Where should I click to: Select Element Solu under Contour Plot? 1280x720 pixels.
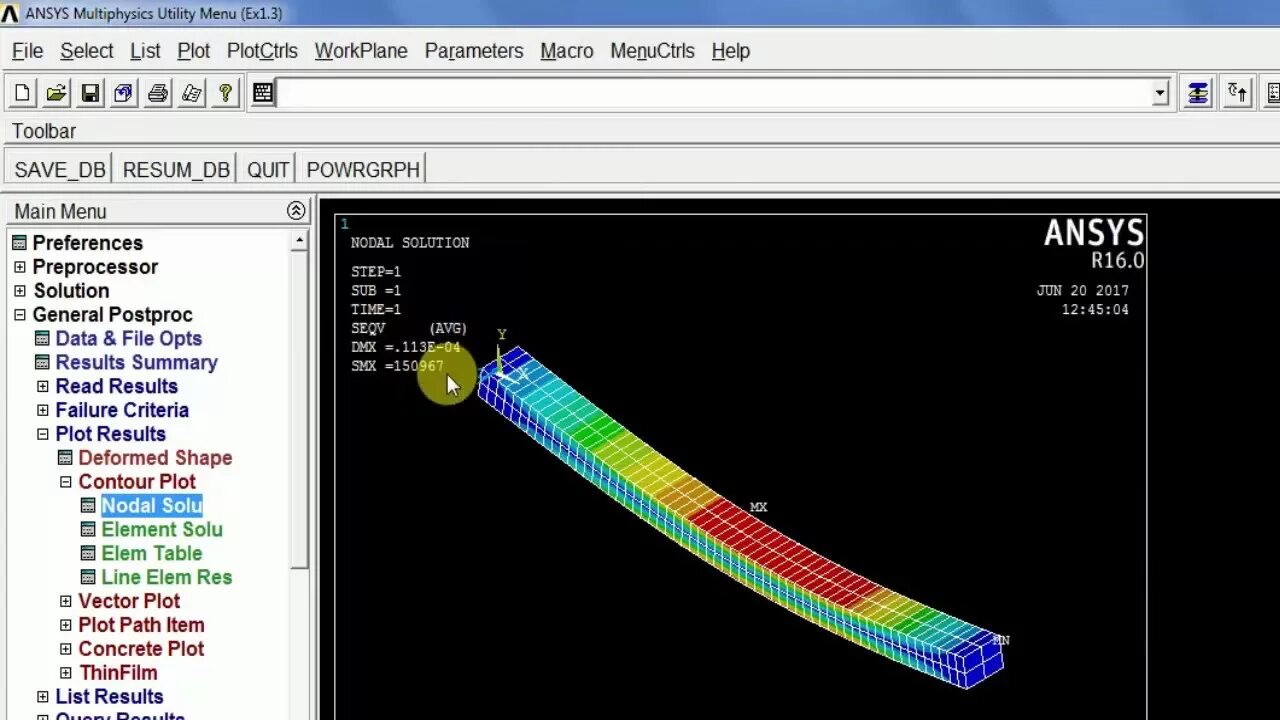click(x=162, y=530)
